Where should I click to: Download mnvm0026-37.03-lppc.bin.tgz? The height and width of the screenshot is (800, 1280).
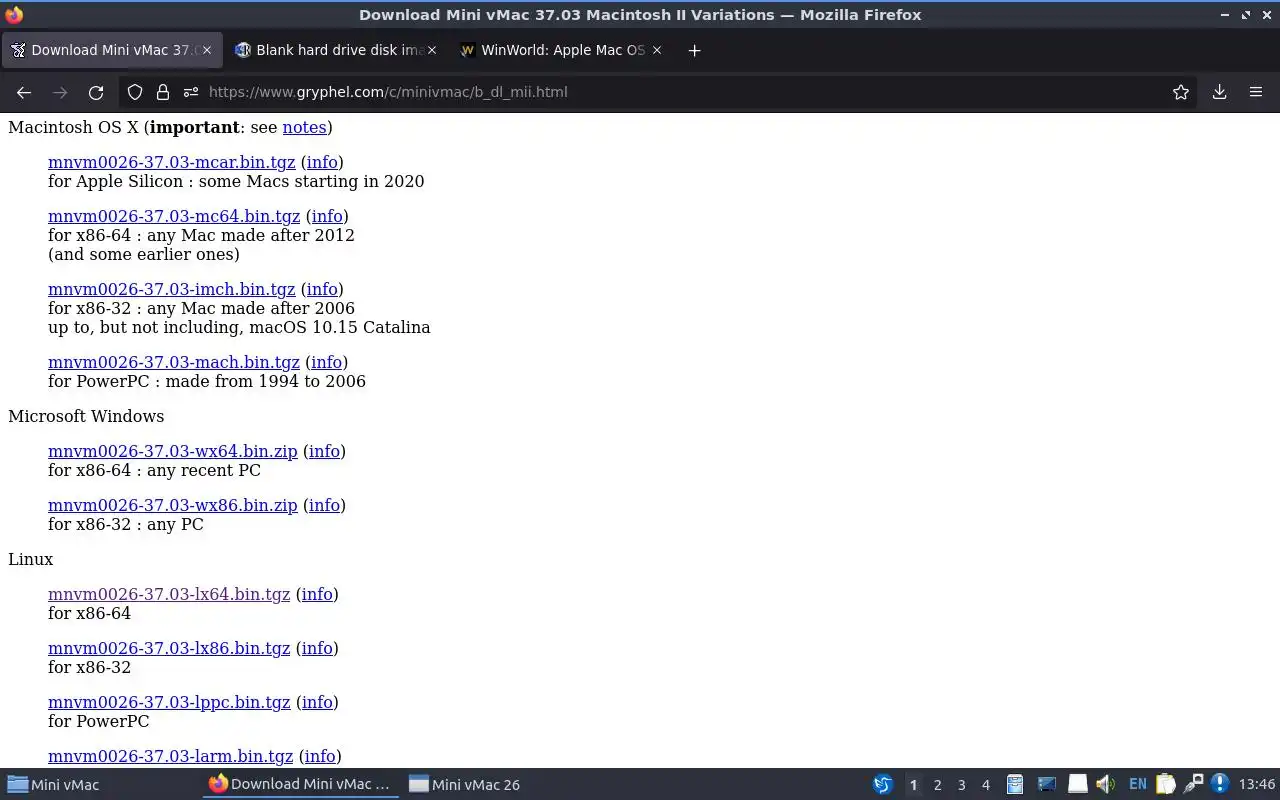pos(169,702)
